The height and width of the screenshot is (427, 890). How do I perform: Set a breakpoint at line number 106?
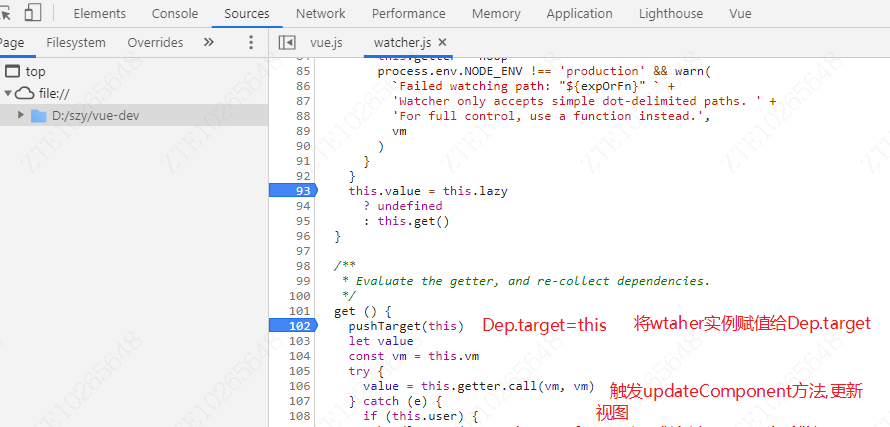pyautogui.click(x=300, y=386)
